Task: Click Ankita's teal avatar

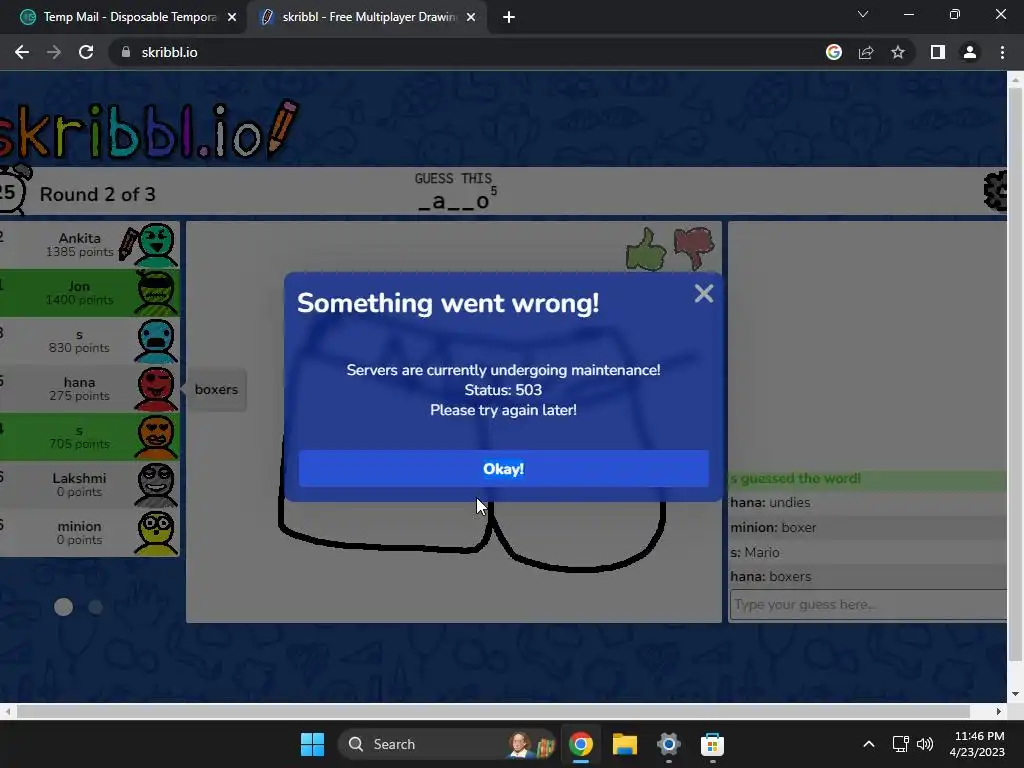Action: coord(156,245)
